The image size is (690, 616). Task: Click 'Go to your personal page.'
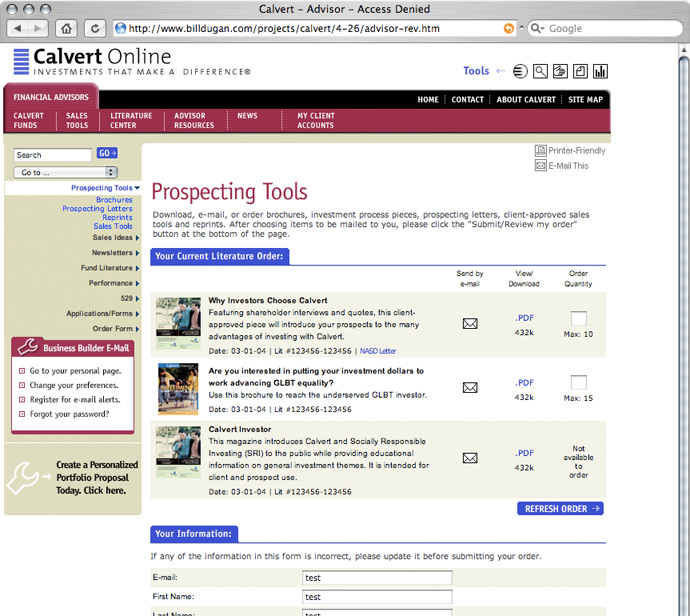point(75,371)
